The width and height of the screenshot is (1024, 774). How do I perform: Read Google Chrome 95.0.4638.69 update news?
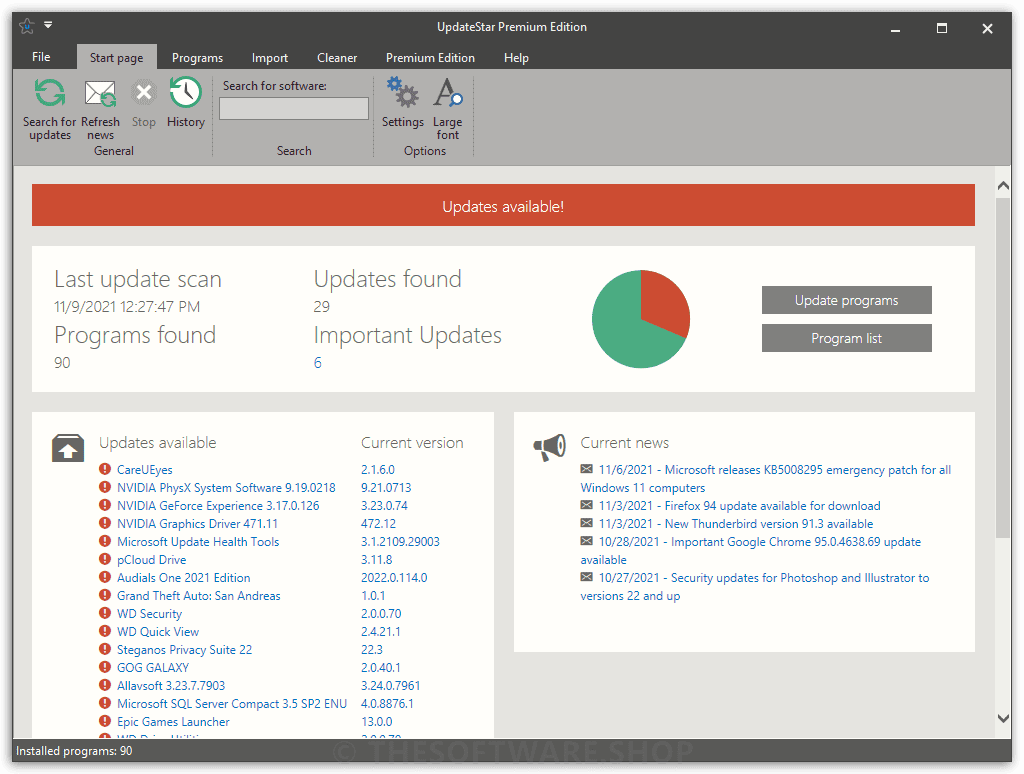pyautogui.click(x=751, y=550)
